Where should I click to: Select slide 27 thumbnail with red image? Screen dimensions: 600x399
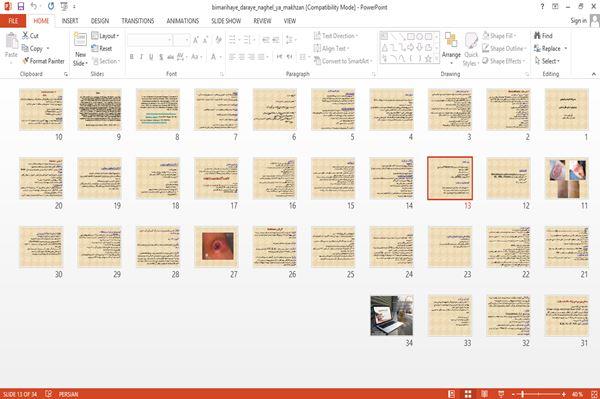[x=217, y=247]
